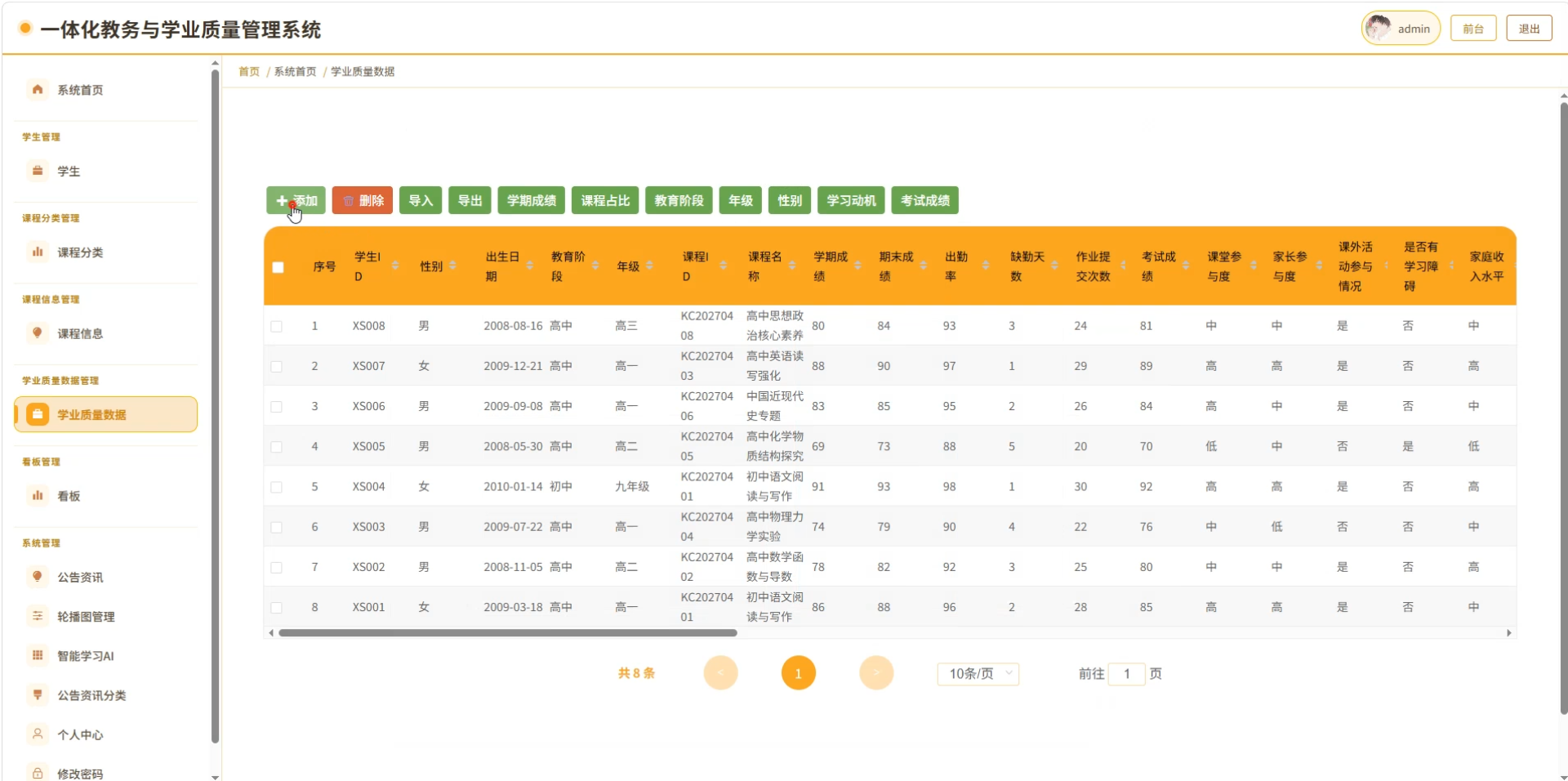
Task: Click the 学习动机 button
Action: click(x=851, y=200)
